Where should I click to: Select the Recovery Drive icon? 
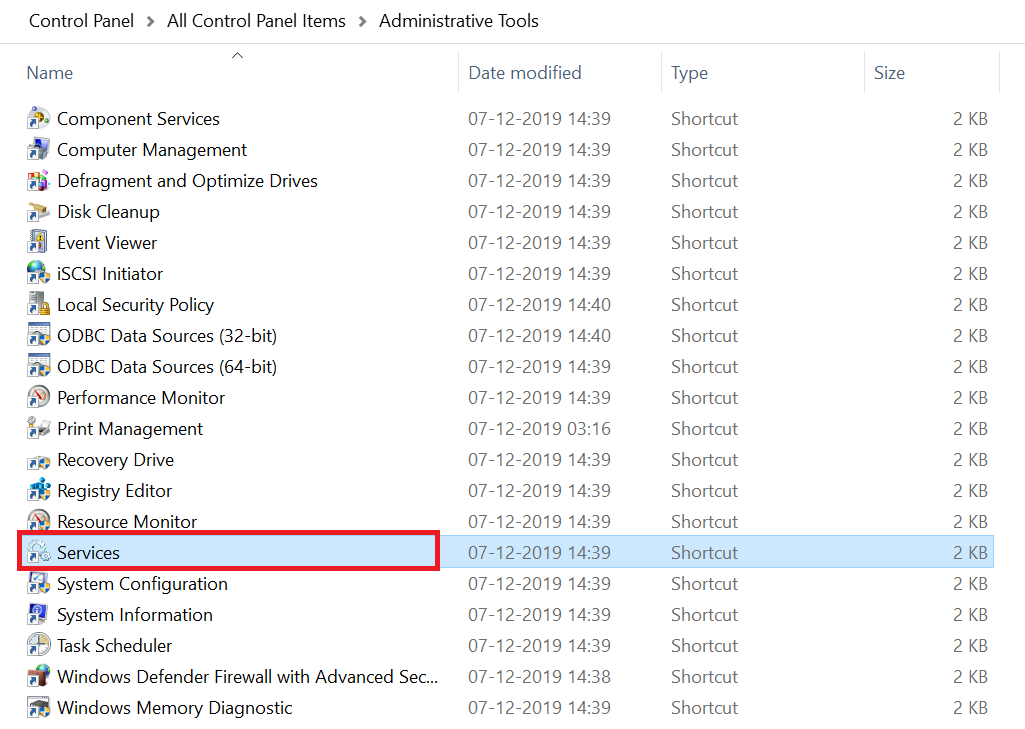(x=39, y=461)
